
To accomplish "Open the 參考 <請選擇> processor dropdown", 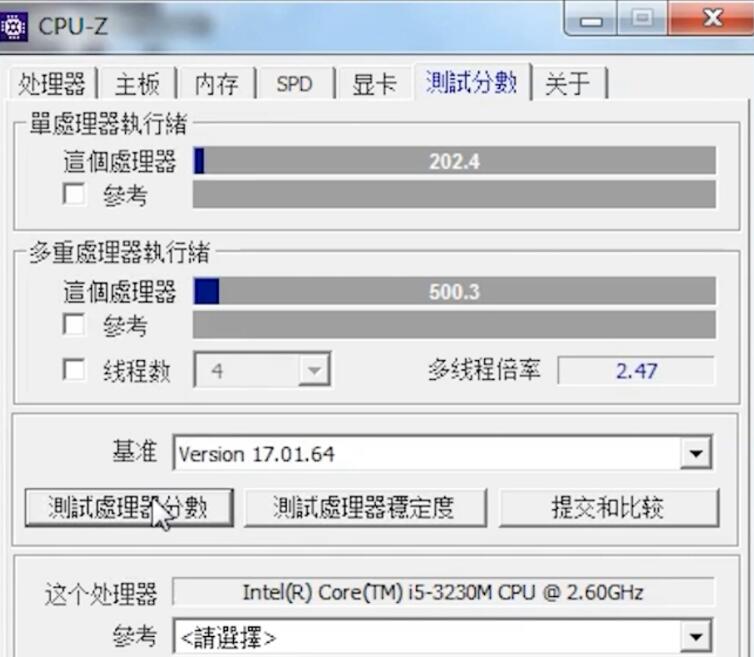I will coord(442,637).
